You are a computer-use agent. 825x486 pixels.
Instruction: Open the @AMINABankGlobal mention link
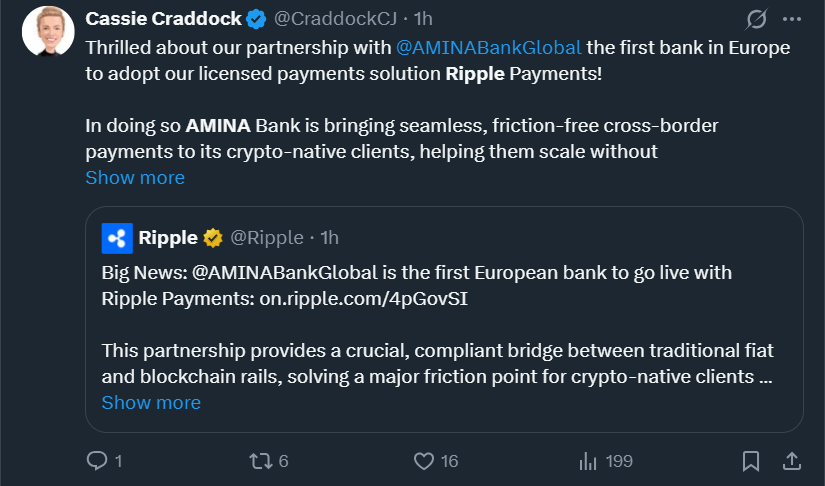tap(489, 48)
